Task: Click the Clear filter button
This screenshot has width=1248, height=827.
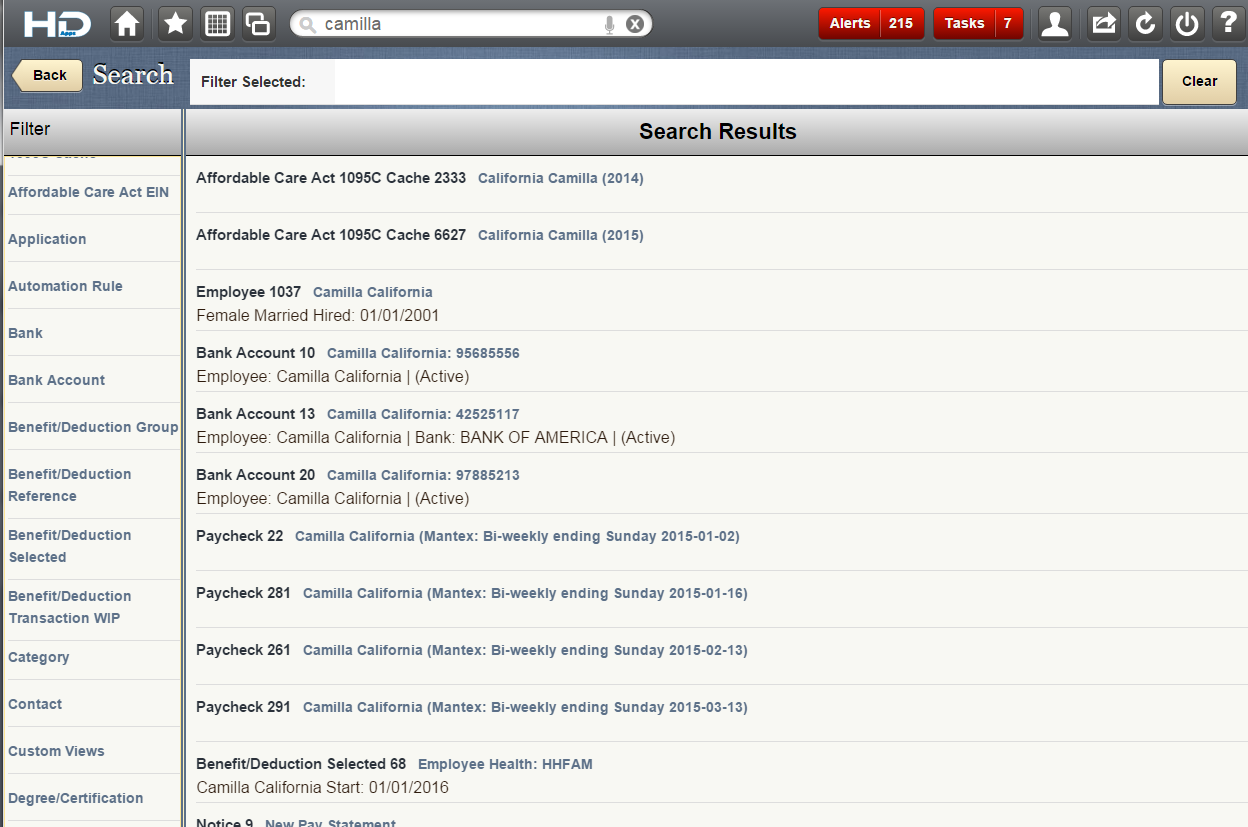Action: tap(1199, 82)
